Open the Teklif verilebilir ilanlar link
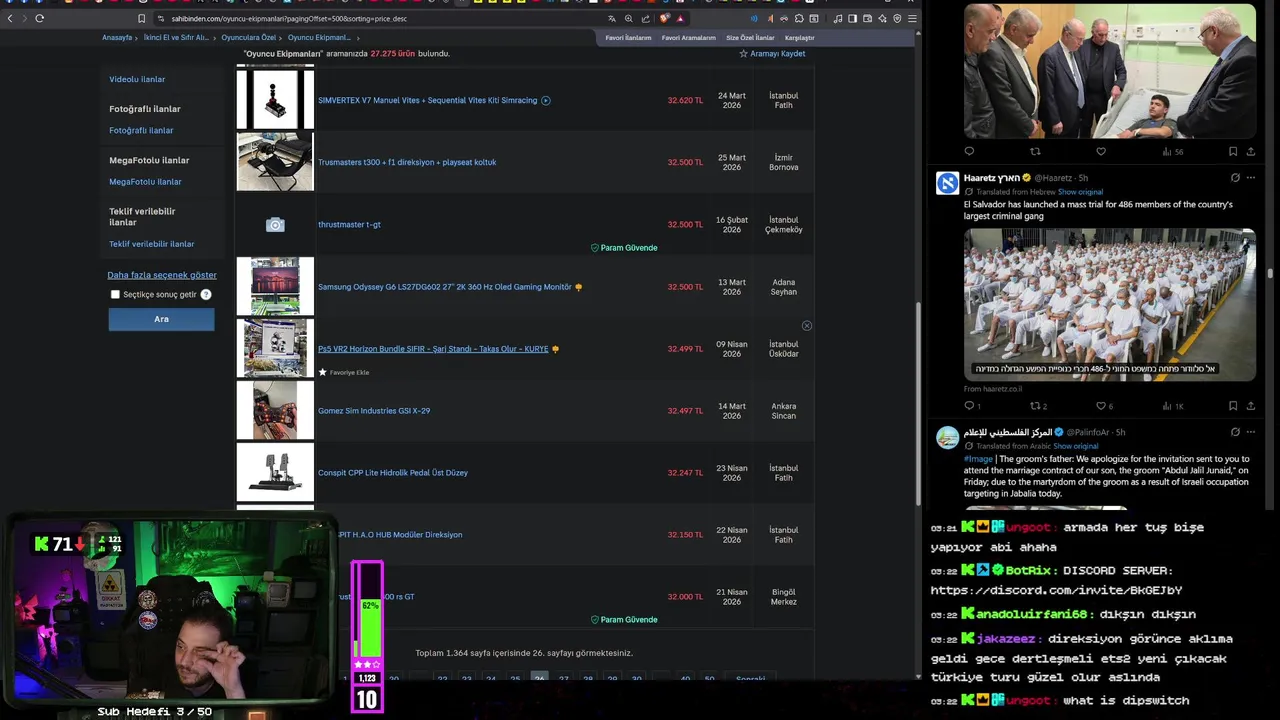 click(152, 244)
